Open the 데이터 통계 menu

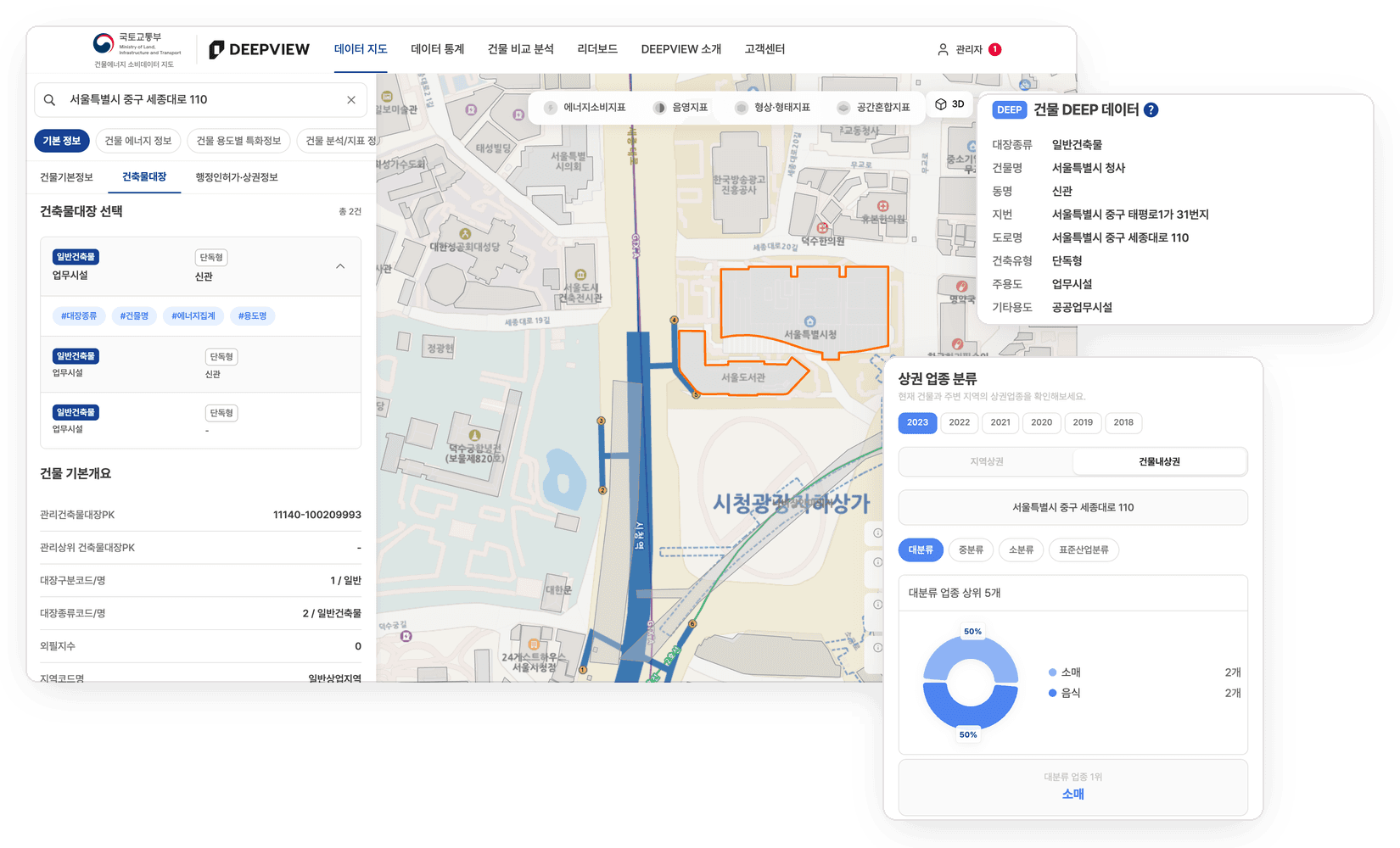click(438, 49)
